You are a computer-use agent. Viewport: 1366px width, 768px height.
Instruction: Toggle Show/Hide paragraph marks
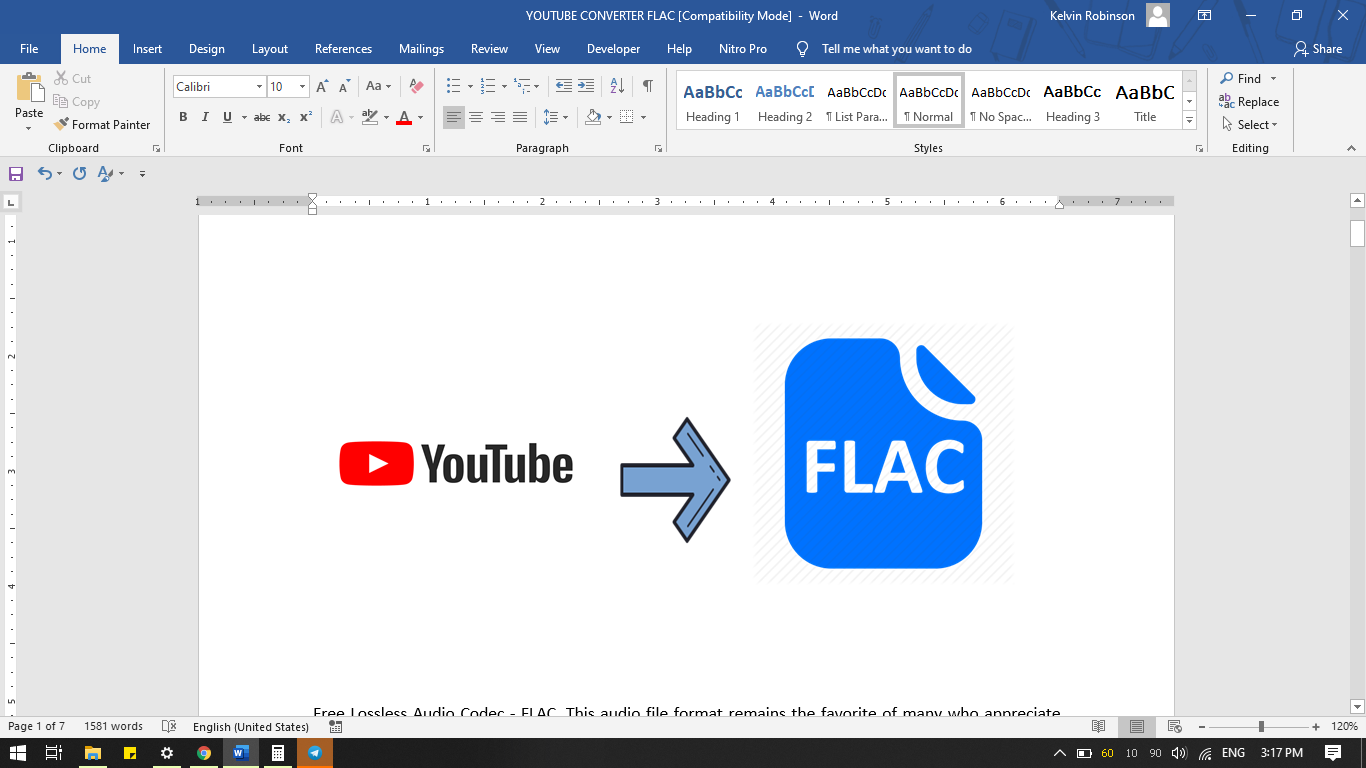click(x=648, y=87)
